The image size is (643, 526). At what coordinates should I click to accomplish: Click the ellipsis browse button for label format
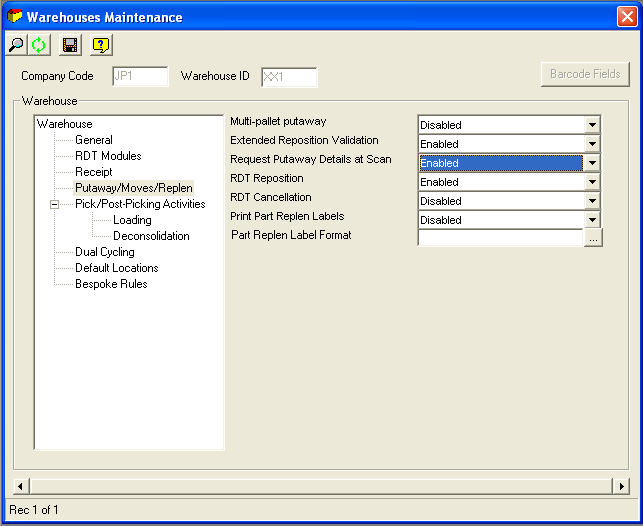(593, 238)
